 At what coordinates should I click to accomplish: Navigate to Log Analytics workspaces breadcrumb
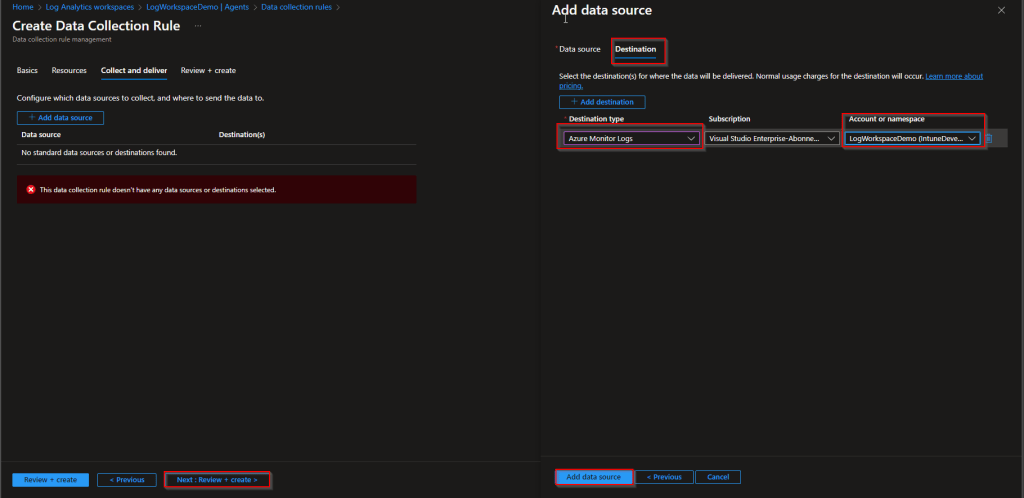pyautogui.click(x=87, y=7)
